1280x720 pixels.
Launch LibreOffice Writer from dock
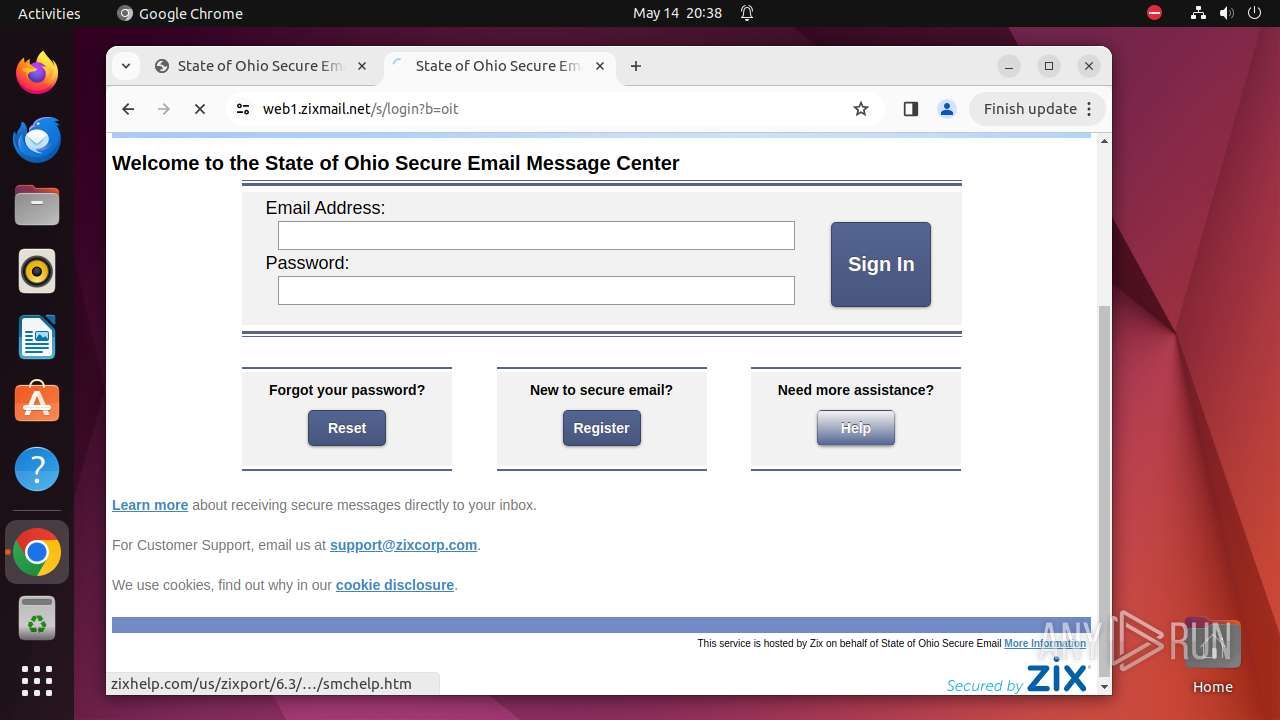pos(37,337)
